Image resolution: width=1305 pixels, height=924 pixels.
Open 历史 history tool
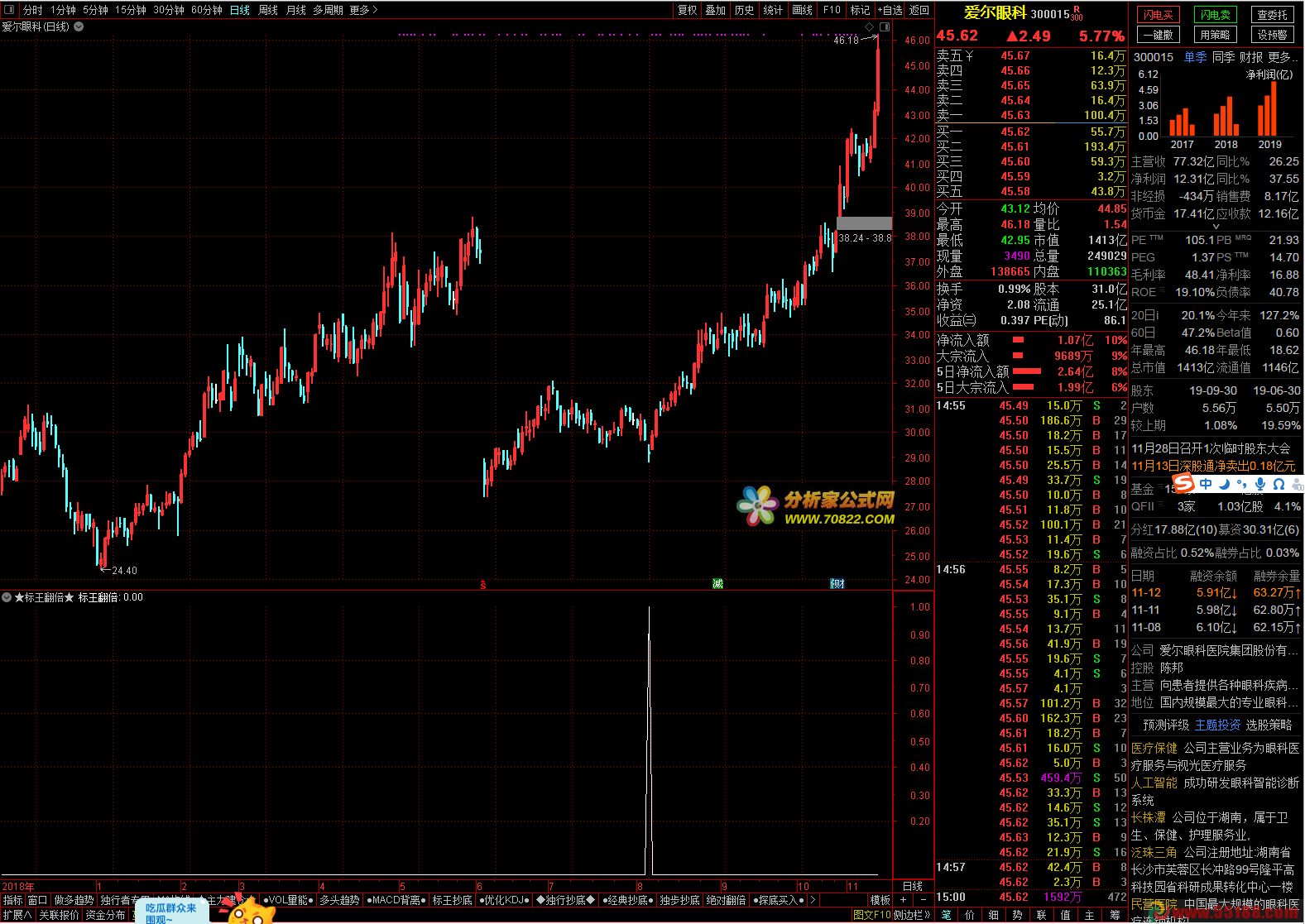745,10
